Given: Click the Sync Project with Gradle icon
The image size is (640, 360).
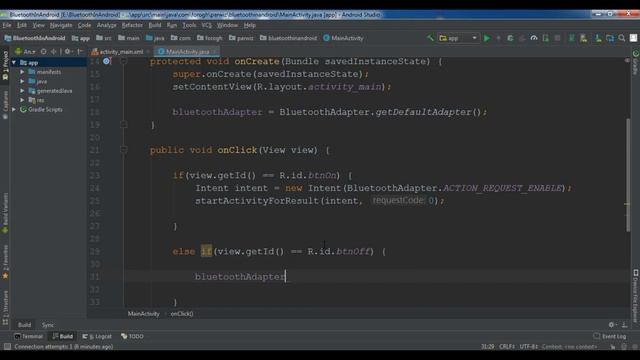Looking at the screenshot, I should pos(571,38).
